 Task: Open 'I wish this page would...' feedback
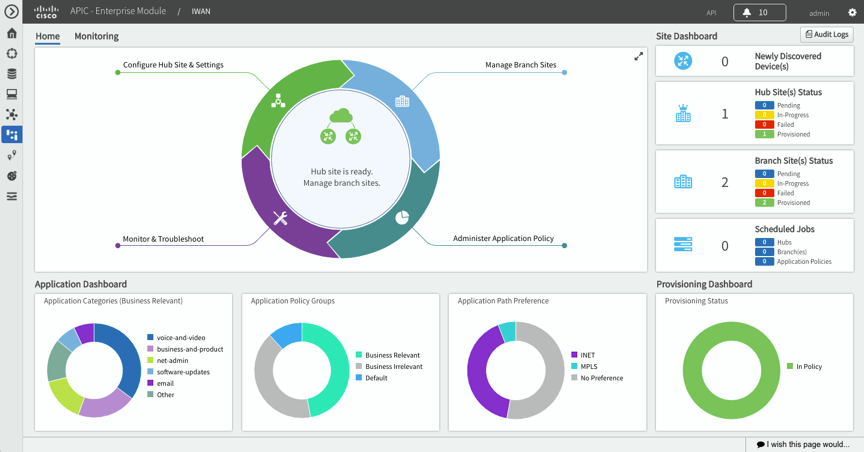click(x=803, y=444)
